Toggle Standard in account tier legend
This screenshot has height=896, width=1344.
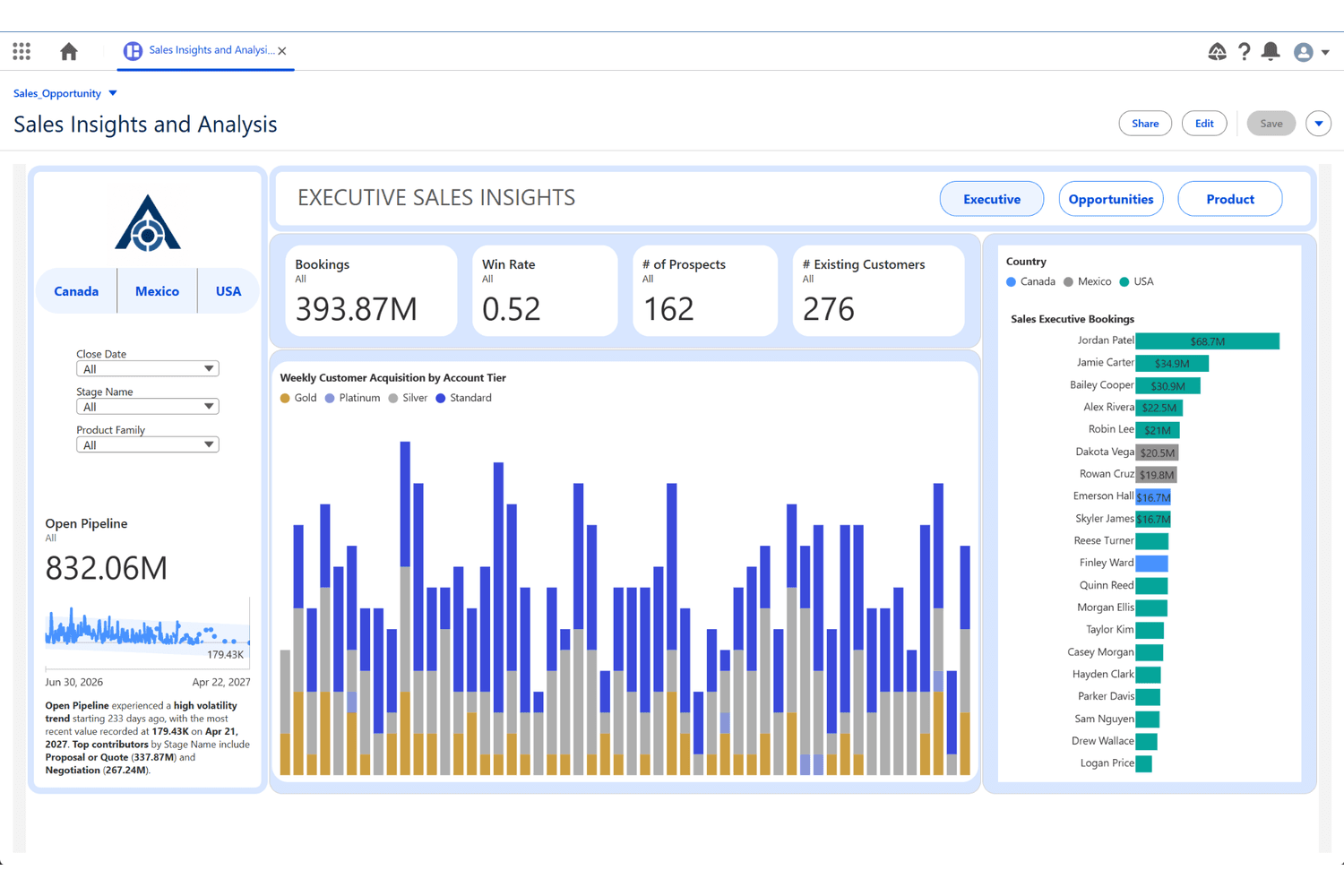pos(463,398)
